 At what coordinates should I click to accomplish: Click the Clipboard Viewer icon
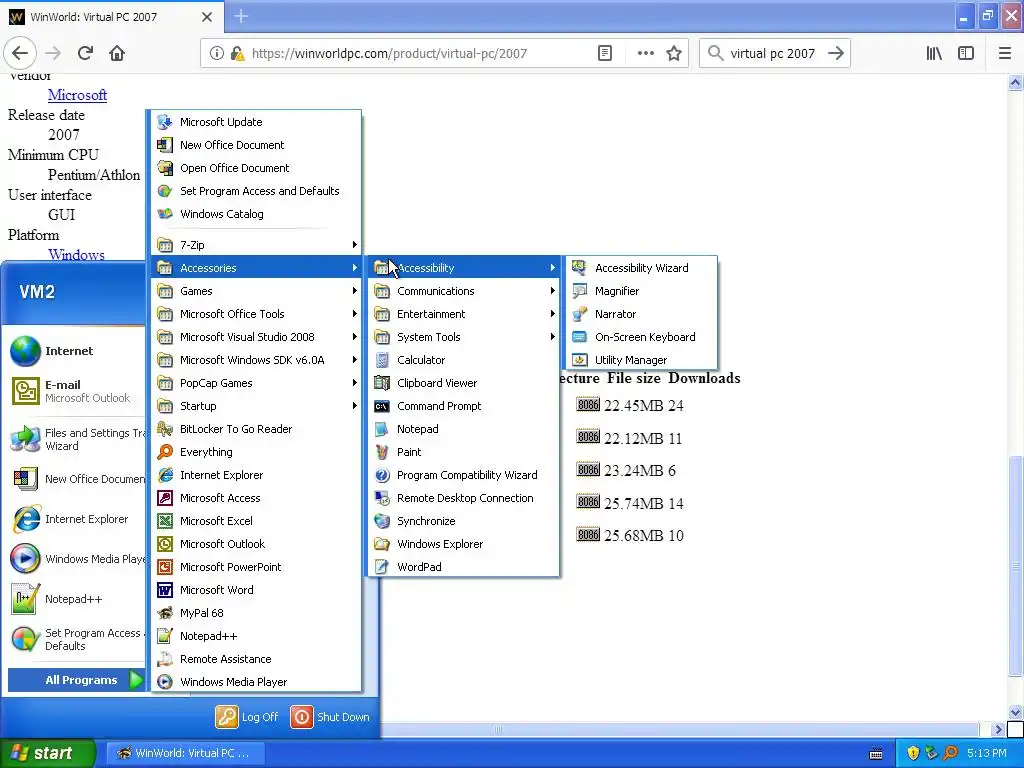[x=382, y=383]
